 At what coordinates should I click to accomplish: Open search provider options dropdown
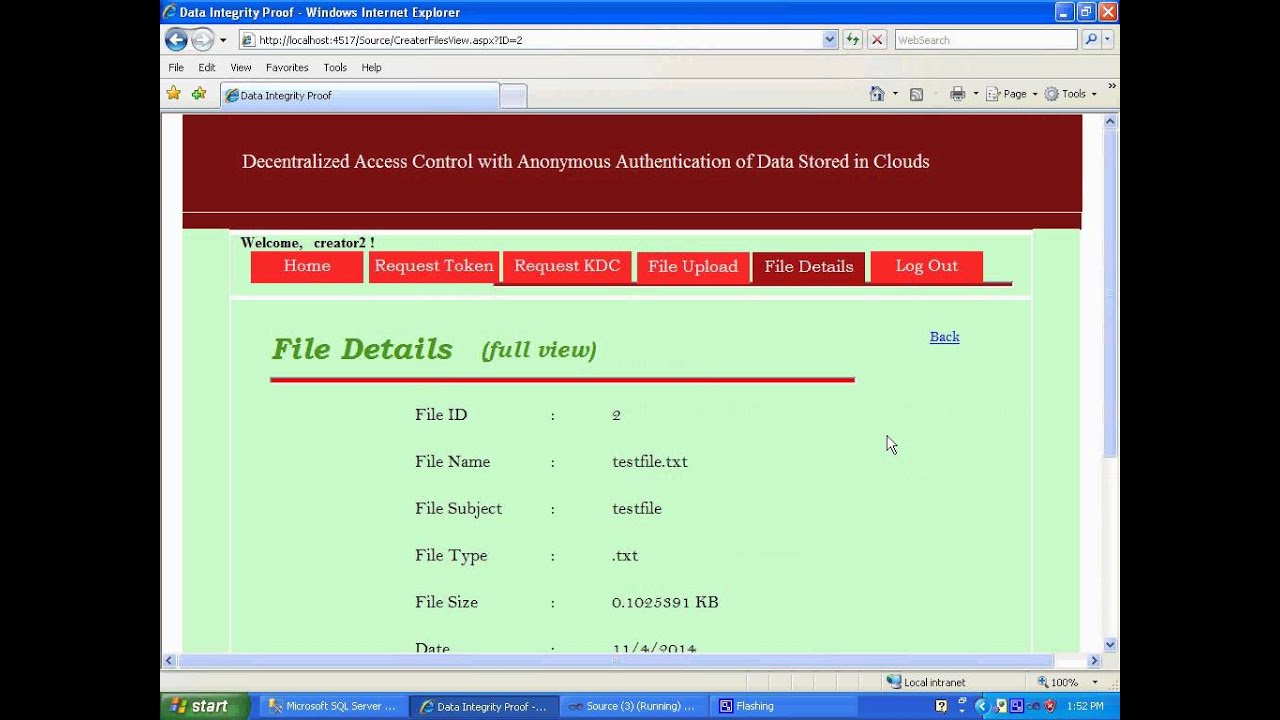[x=1107, y=40]
